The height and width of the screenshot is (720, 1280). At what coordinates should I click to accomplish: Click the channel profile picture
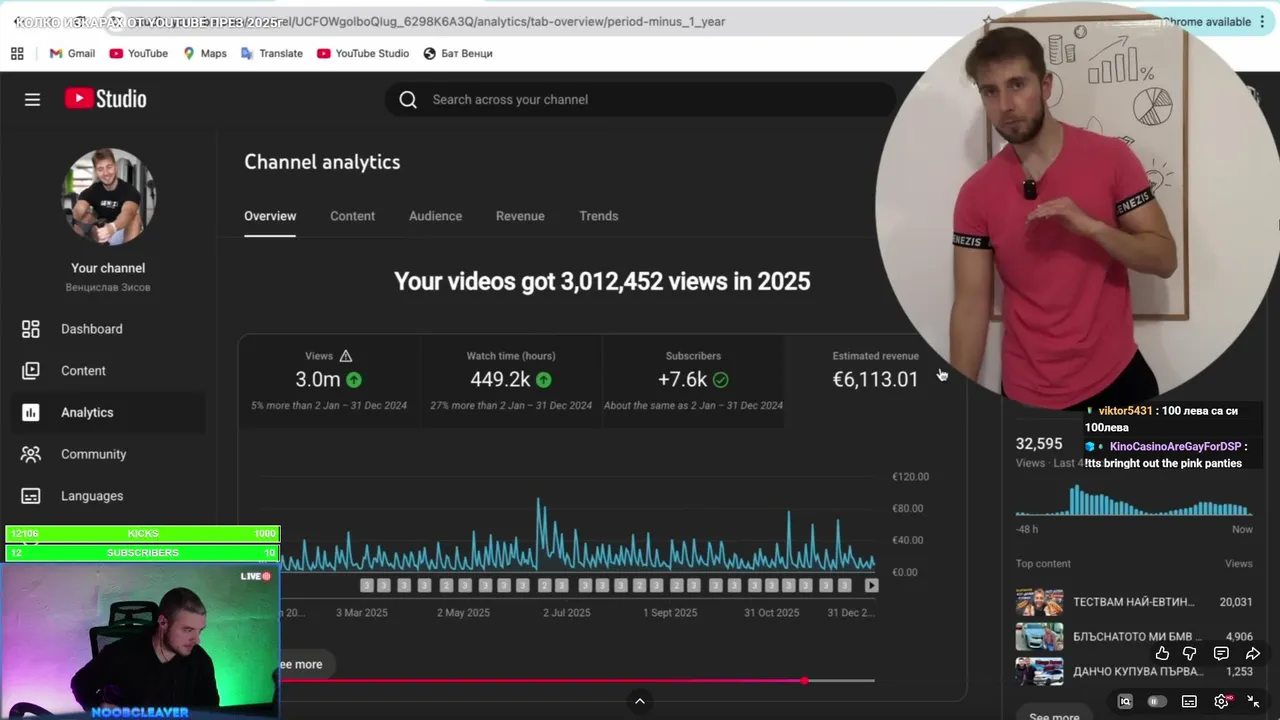pos(108,196)
